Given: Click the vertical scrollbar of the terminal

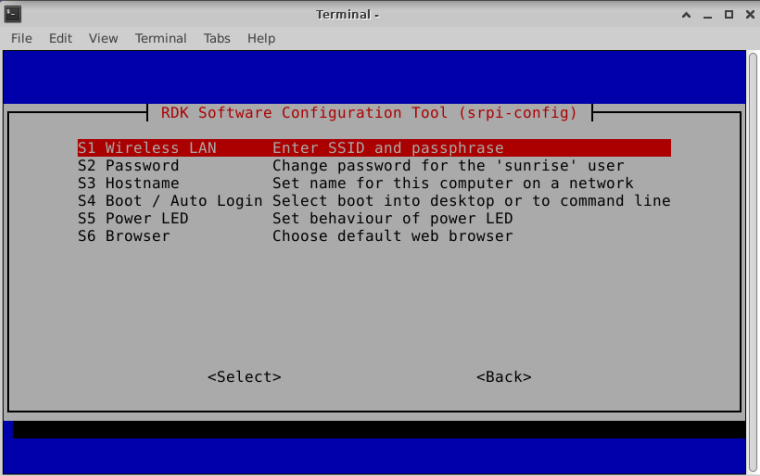Looking at the screenshot, I should point(753,262).
